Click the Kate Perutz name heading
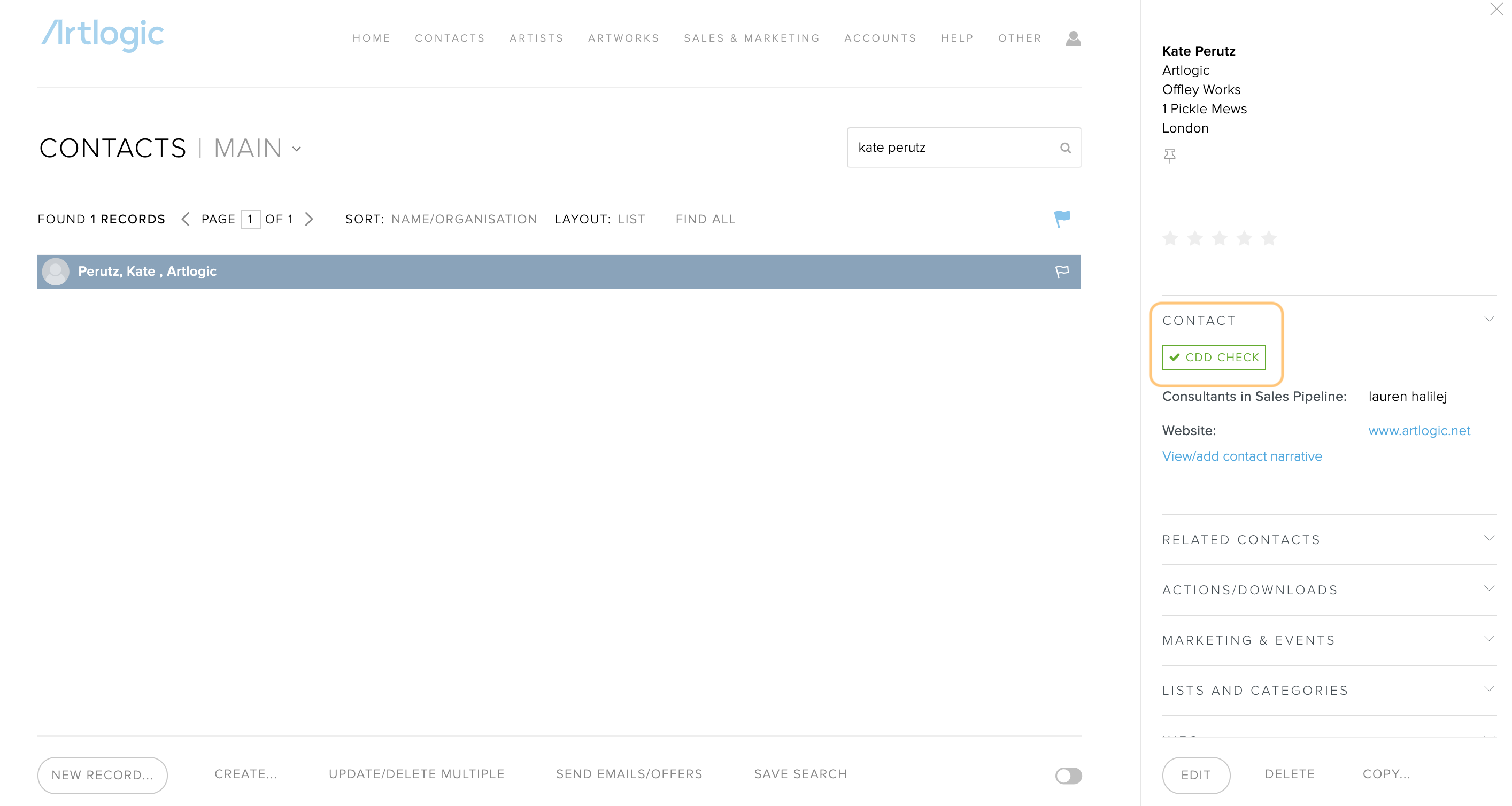1512x806 pixels. tap(1198, 51)
